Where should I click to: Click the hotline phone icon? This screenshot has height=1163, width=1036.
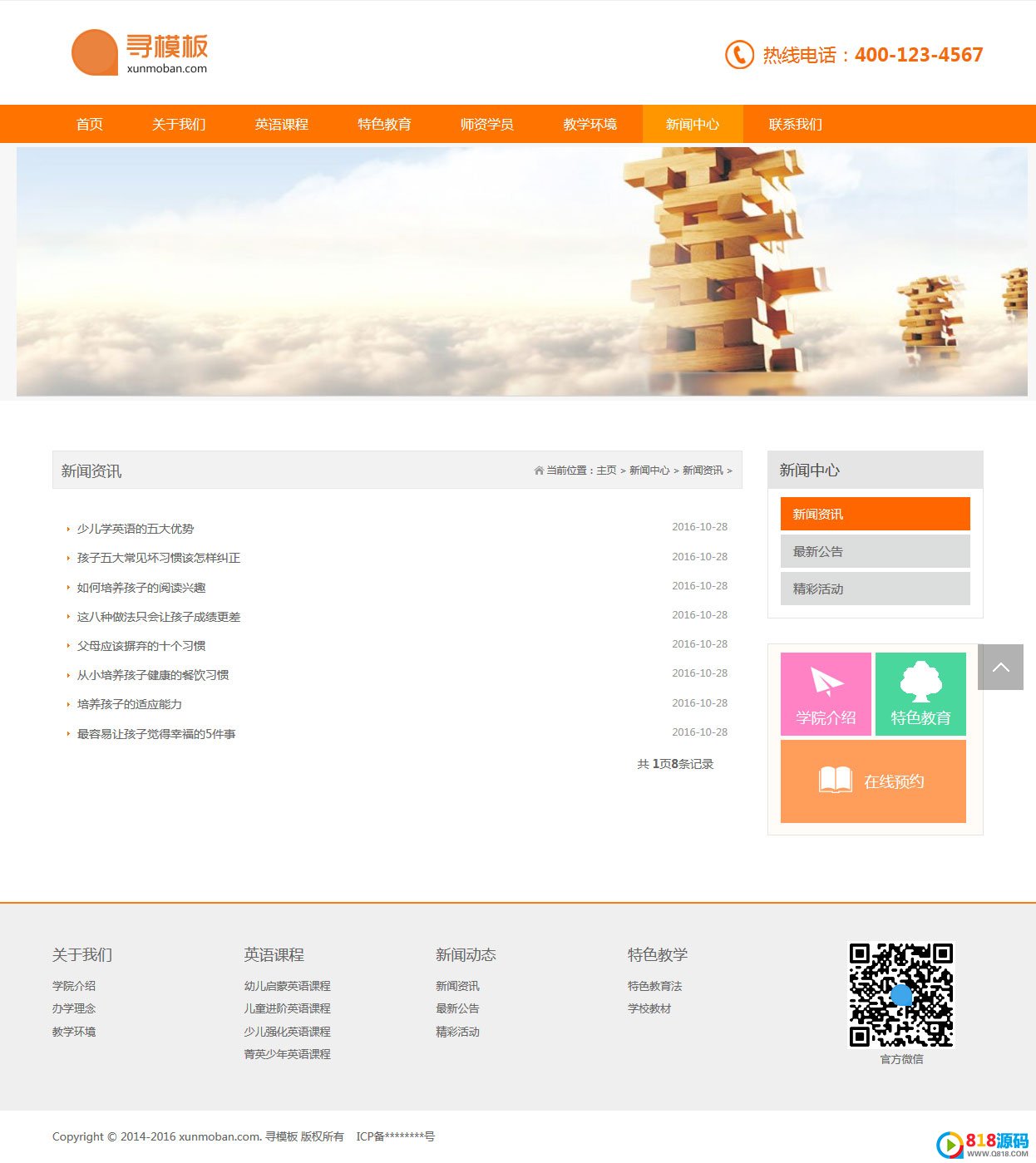(738, 55)
